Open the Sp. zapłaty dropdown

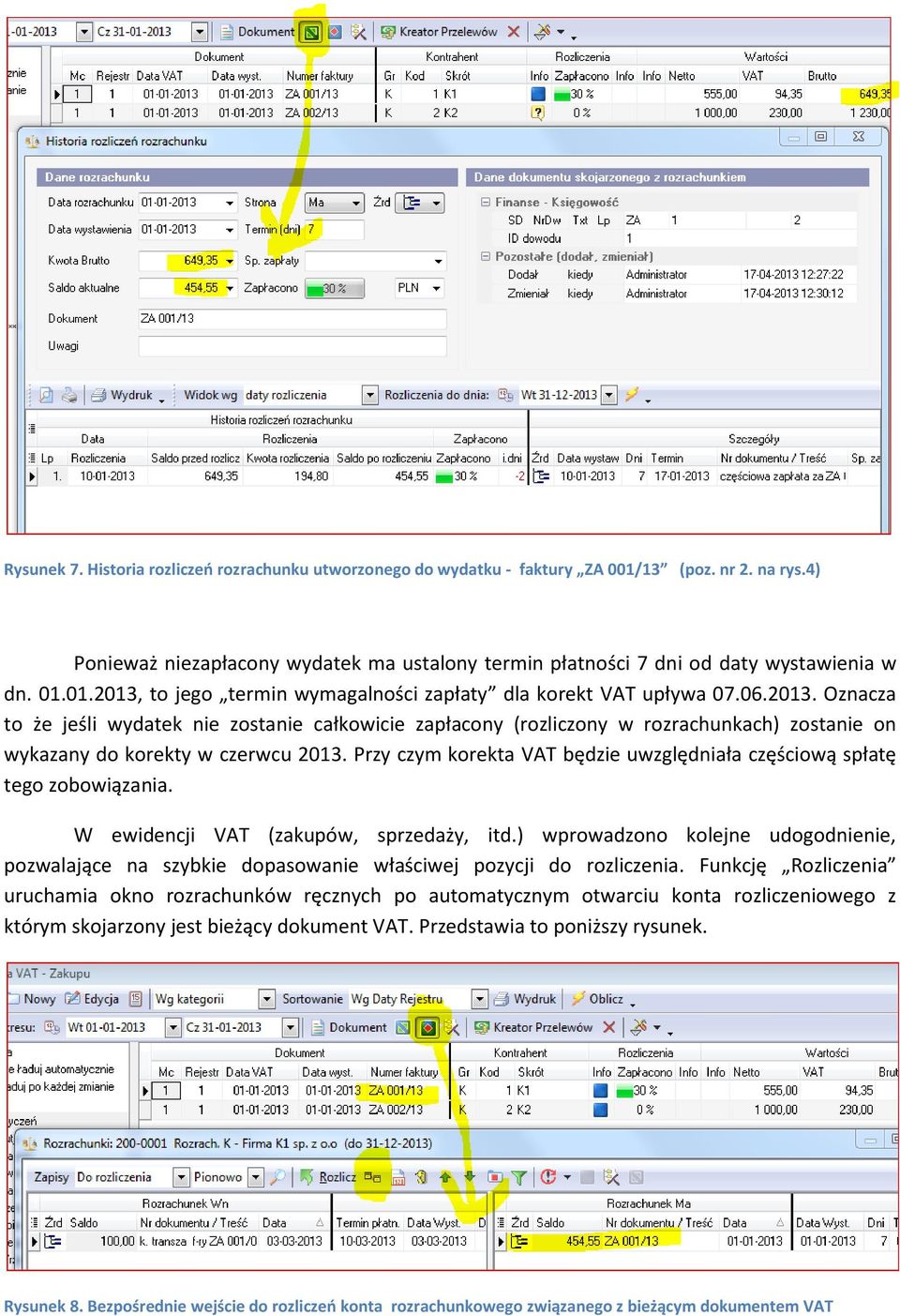[x=438, y=261]
